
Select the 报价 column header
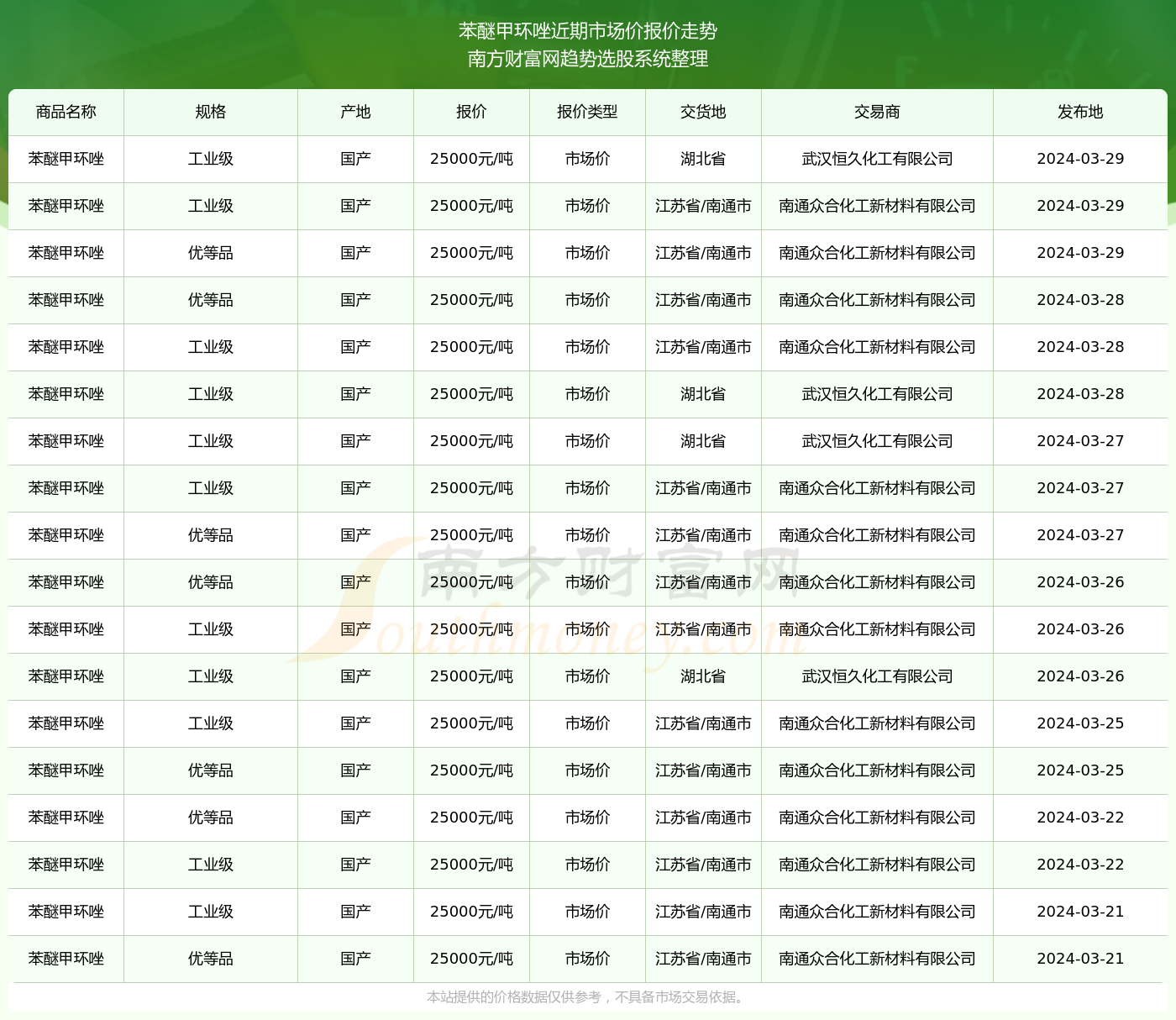(x=471, y=112)
